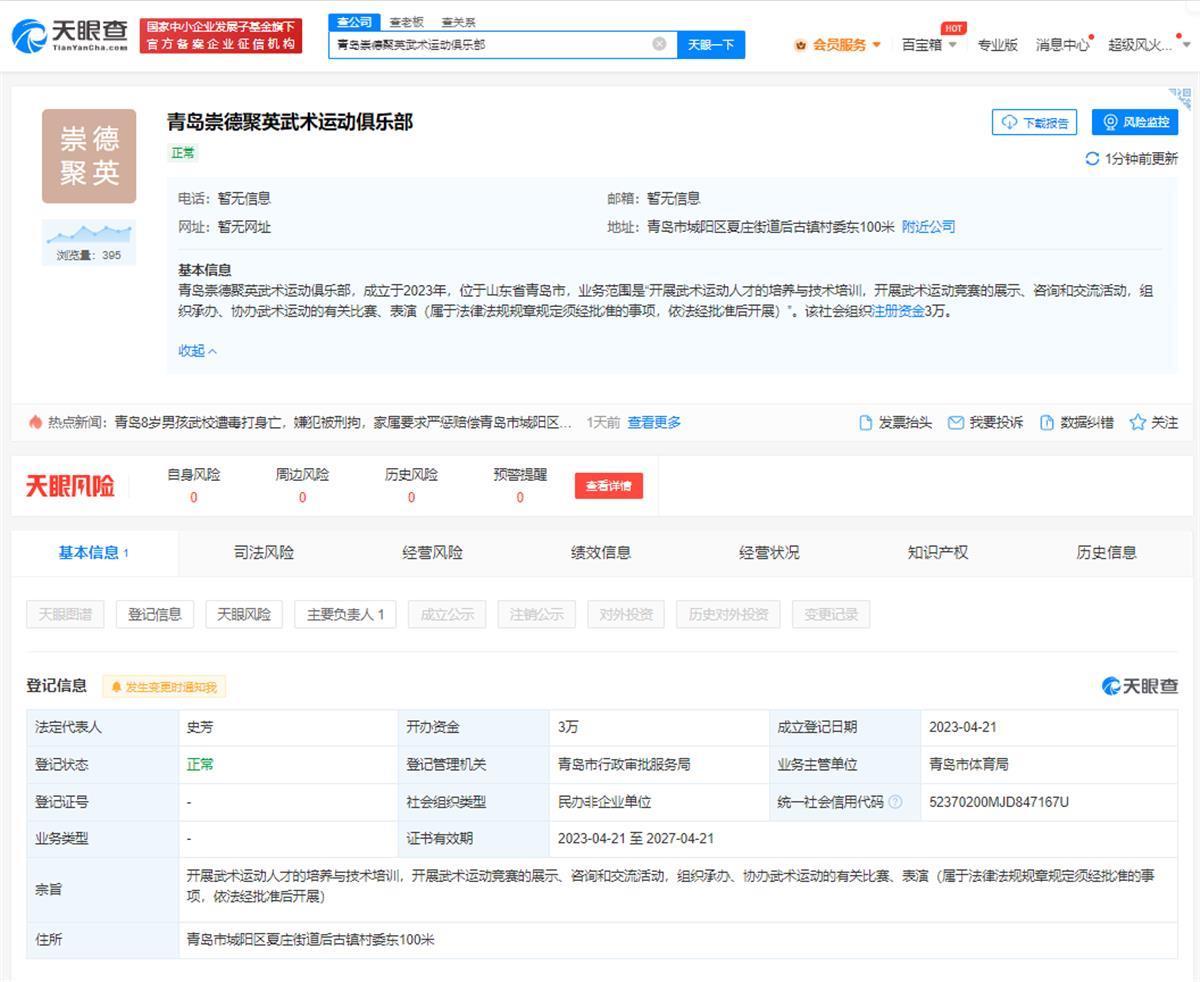Collapse the company description with 收起
The height and width of the screenshot is (982, 1200).
(197, 351)
